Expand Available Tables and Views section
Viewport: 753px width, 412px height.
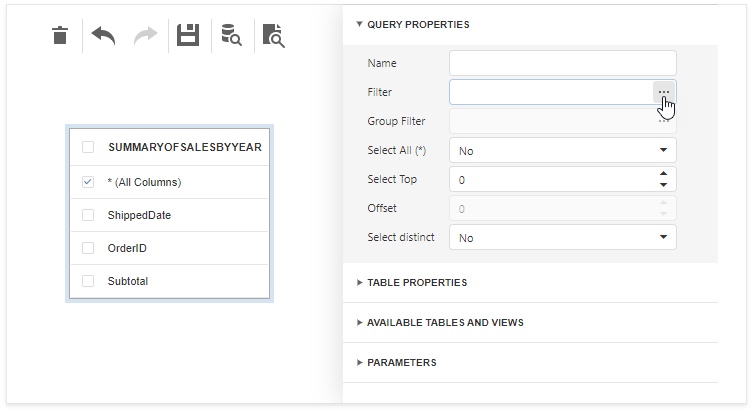[x=445, y=323]
